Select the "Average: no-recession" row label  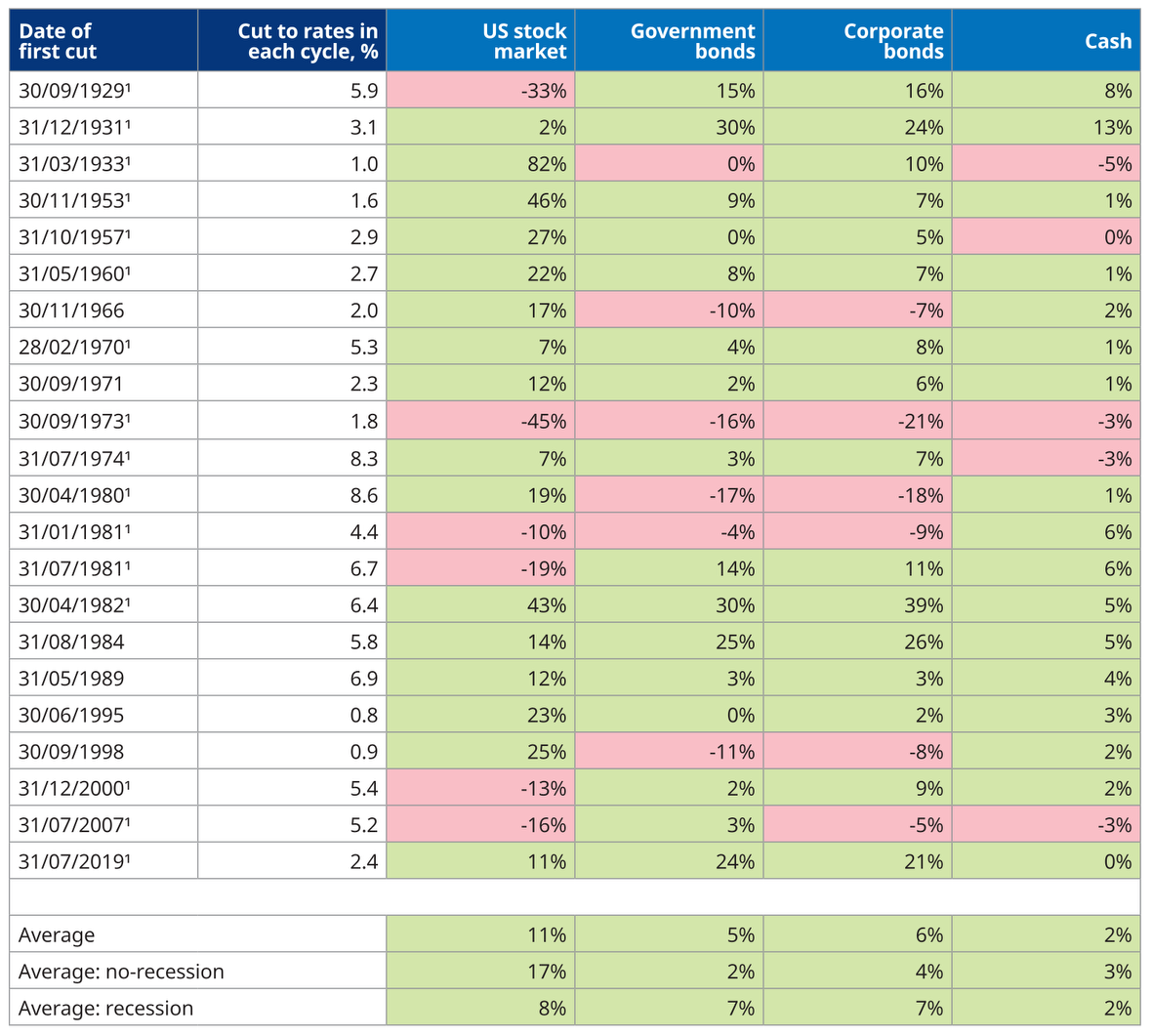coord(121,972)
